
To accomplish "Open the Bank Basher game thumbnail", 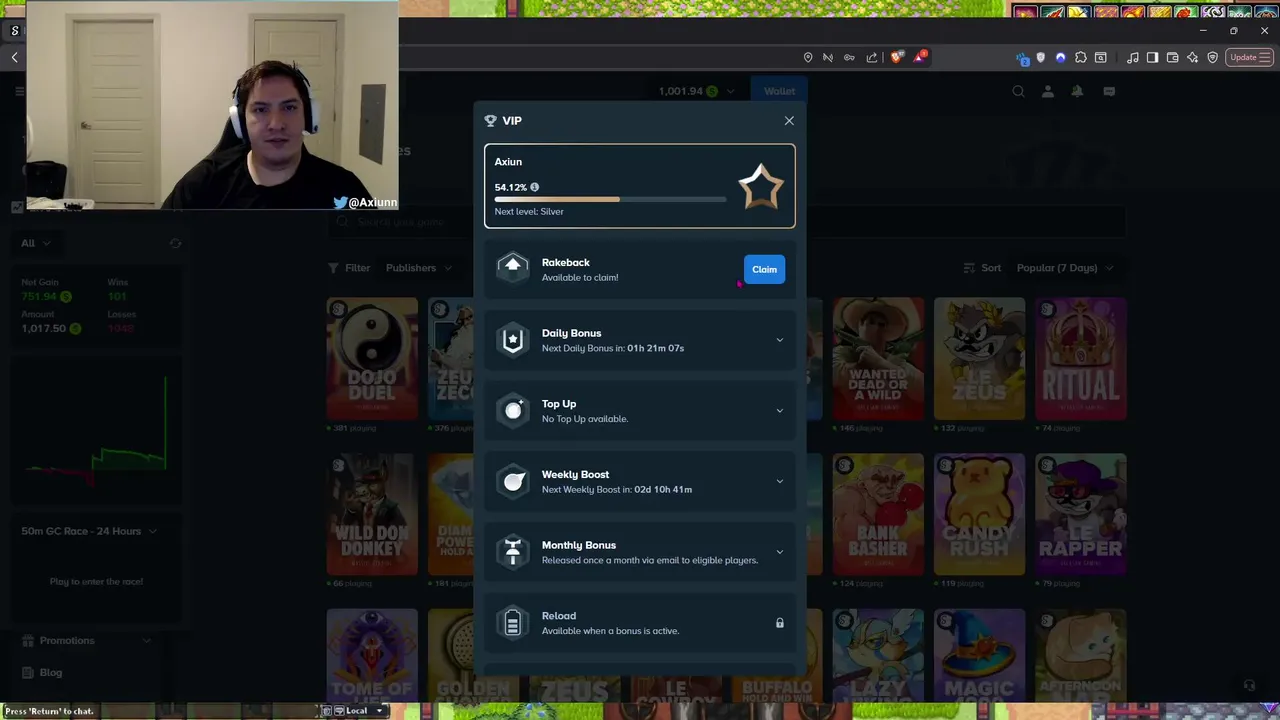I will [878, 514].
